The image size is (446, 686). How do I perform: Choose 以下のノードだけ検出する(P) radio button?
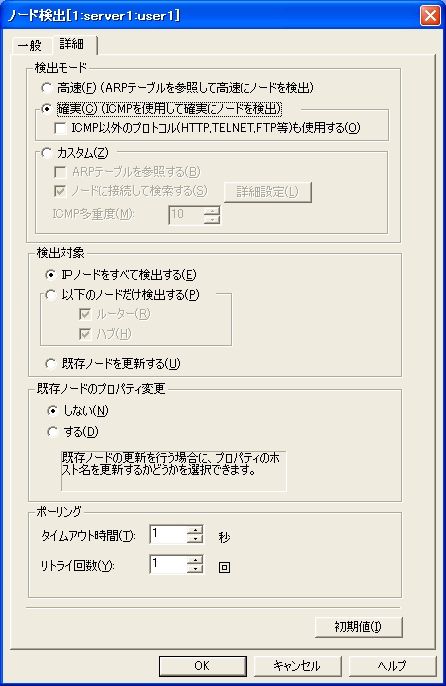51,295
